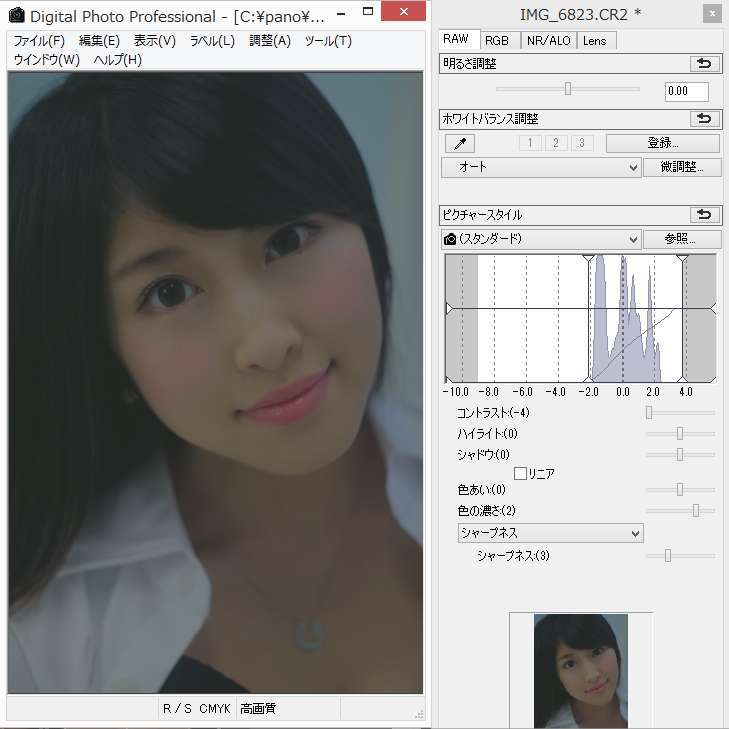This screenshot has height=729, width=729.
Task: Click the main portrait preview image
Action: (216, 383)
